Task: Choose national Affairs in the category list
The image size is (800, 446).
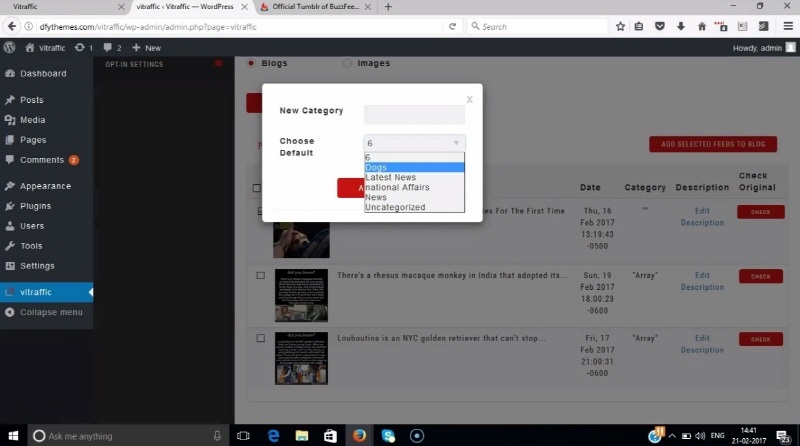Action: click(414, 187)
